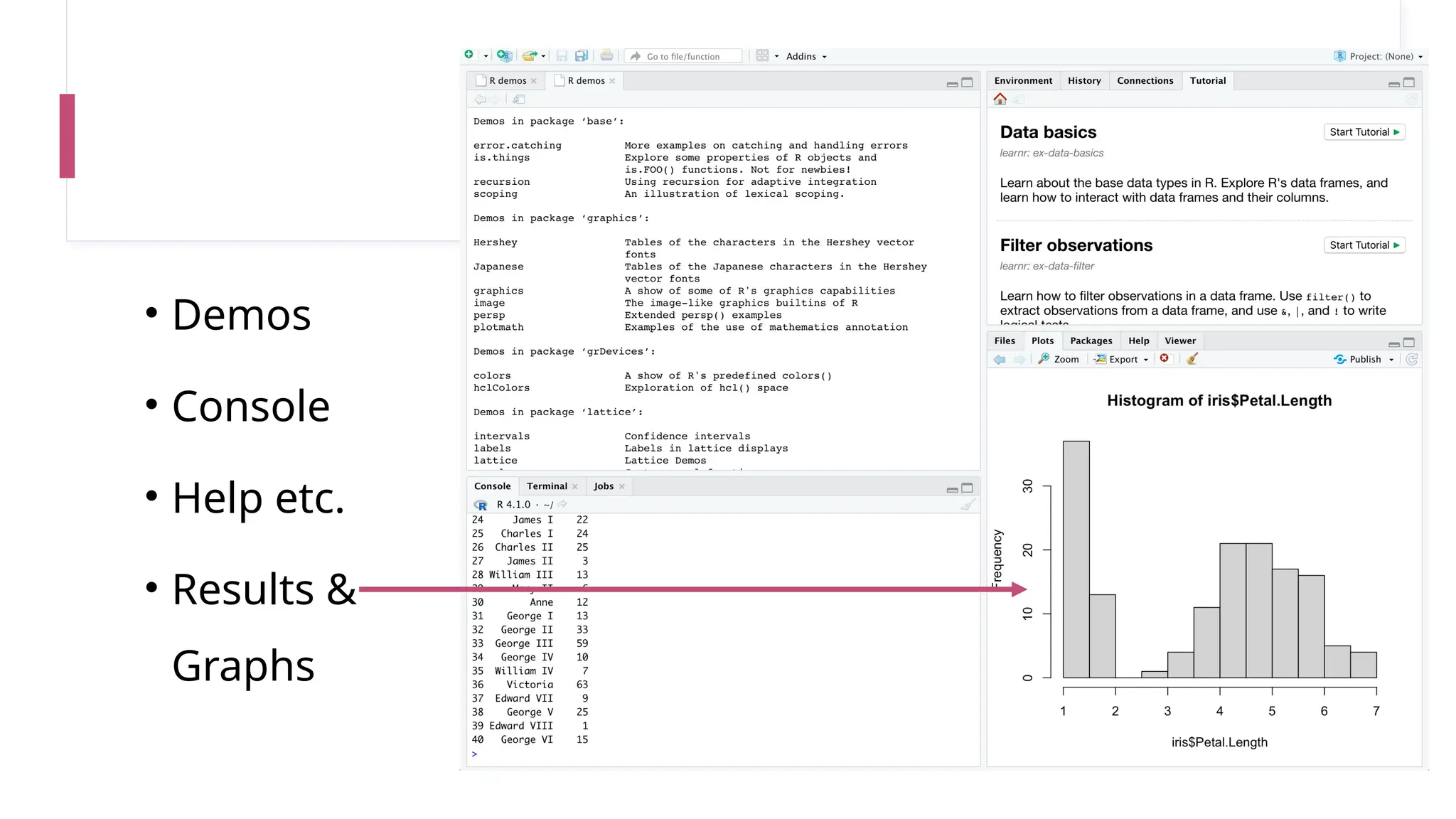Maximize the Plots pane

pos(1409,343)
